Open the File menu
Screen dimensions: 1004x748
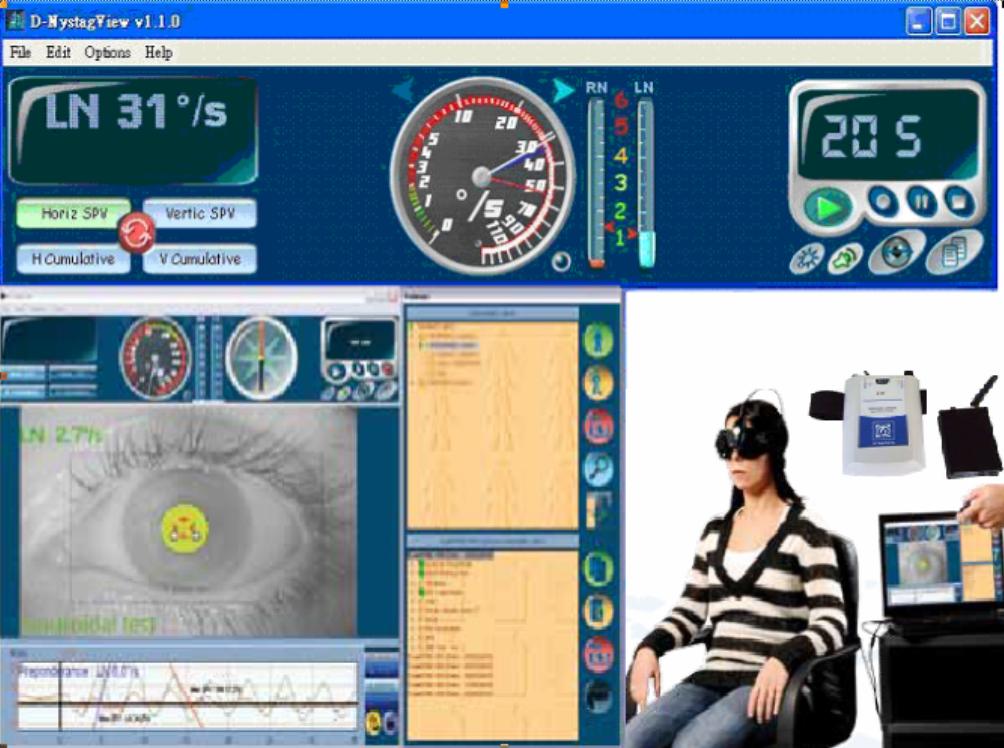20,53
